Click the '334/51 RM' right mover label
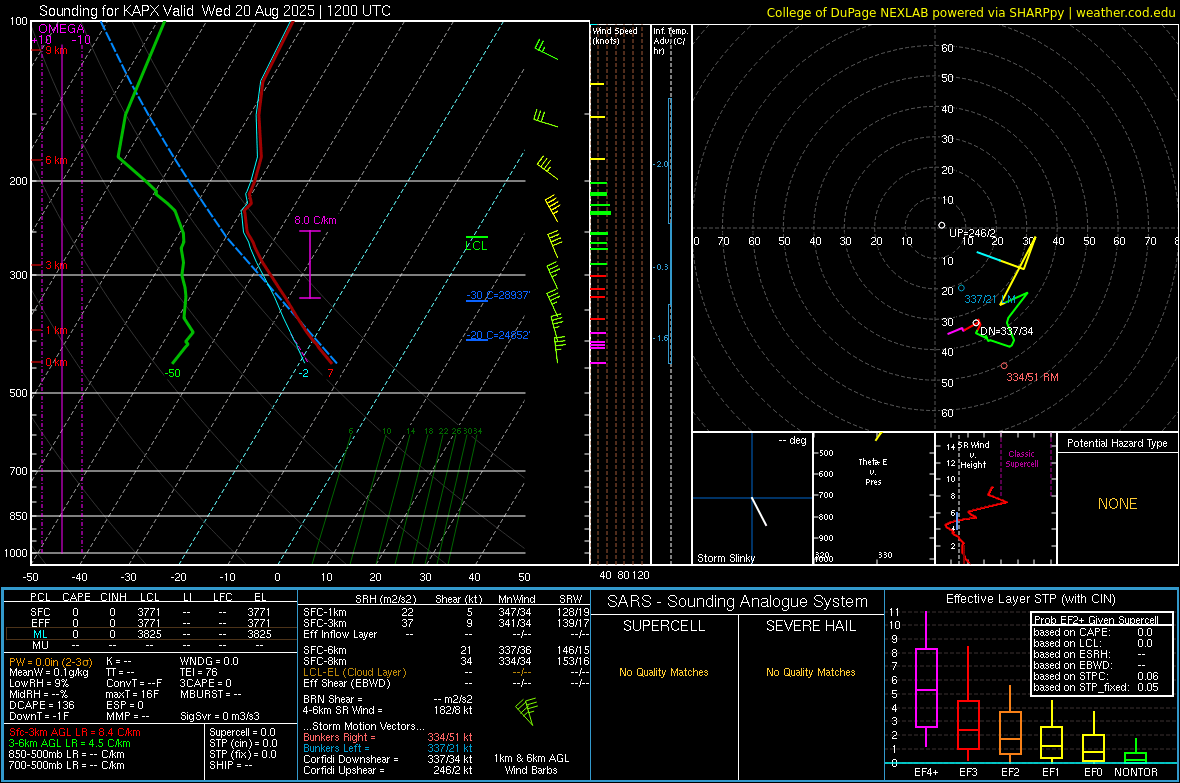Screen dimensions: 1180x783 [1032, 377]
